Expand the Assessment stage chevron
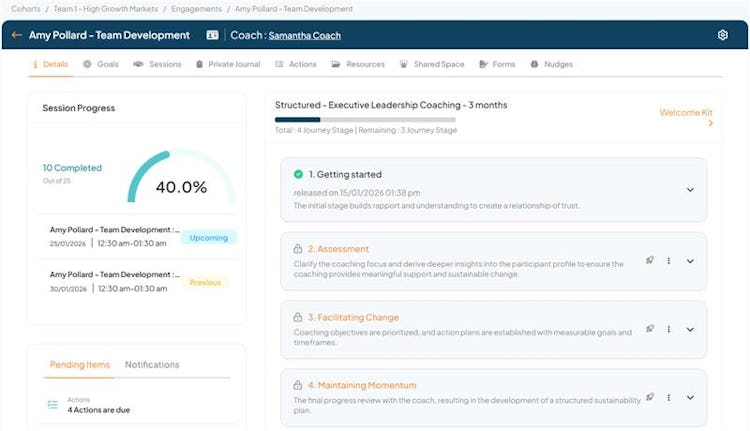The width and height of the screenshot is (750, 431). coord(690,261)
